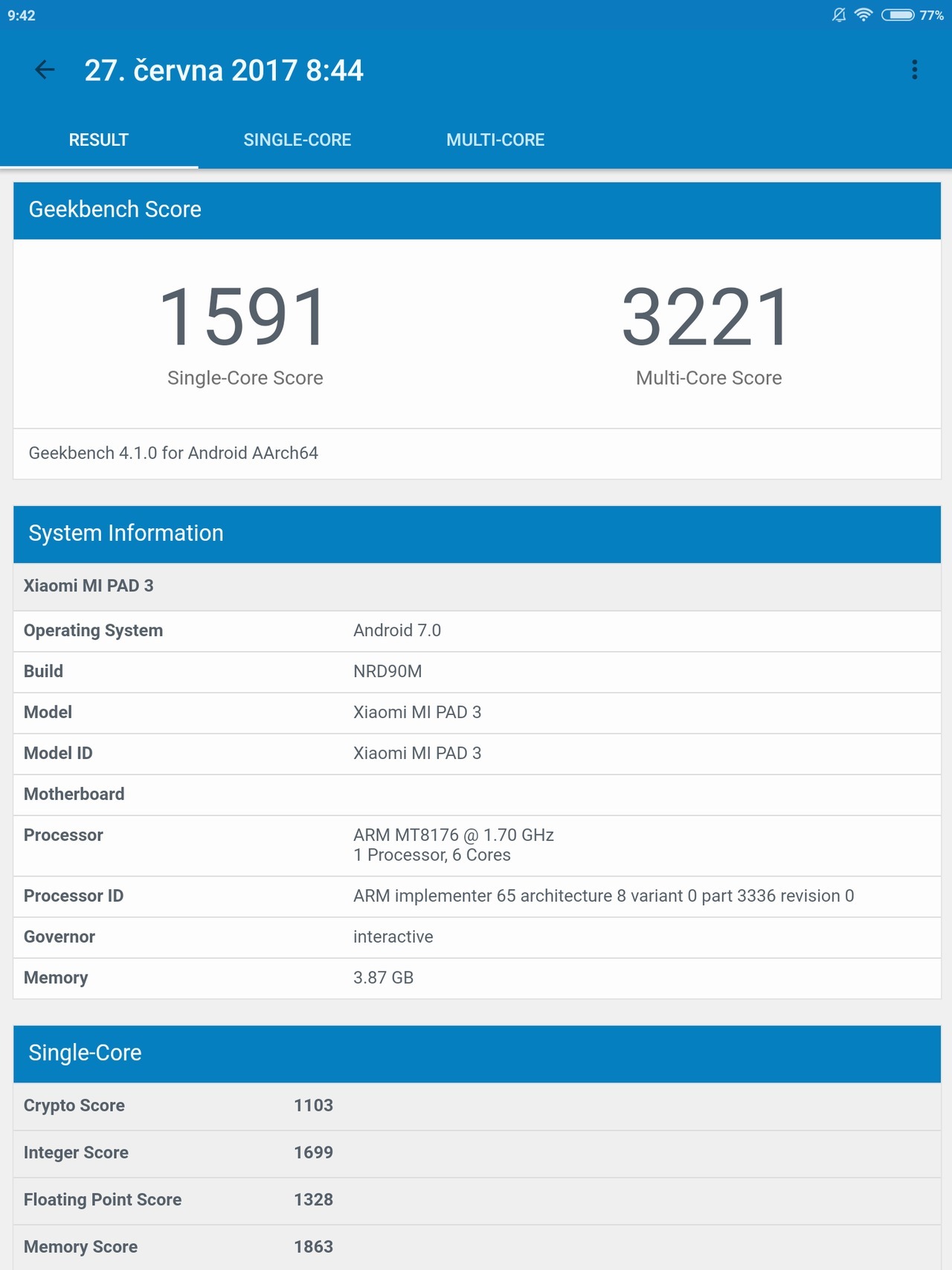
Task: Tap the 'Geekbench Score' section header
Action: [x=477, y=210]
